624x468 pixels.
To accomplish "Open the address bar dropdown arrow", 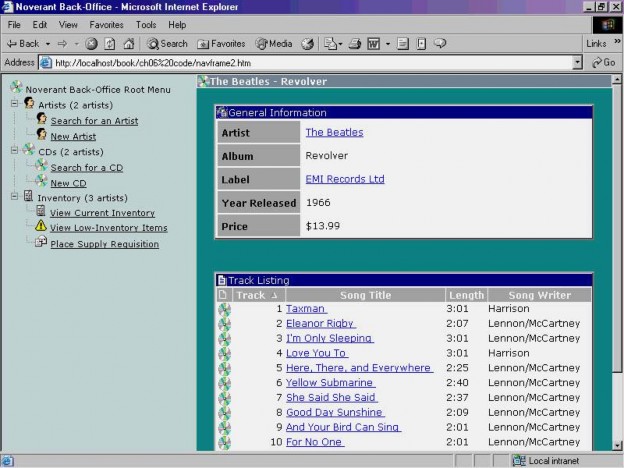I will (x=578, y=62).
